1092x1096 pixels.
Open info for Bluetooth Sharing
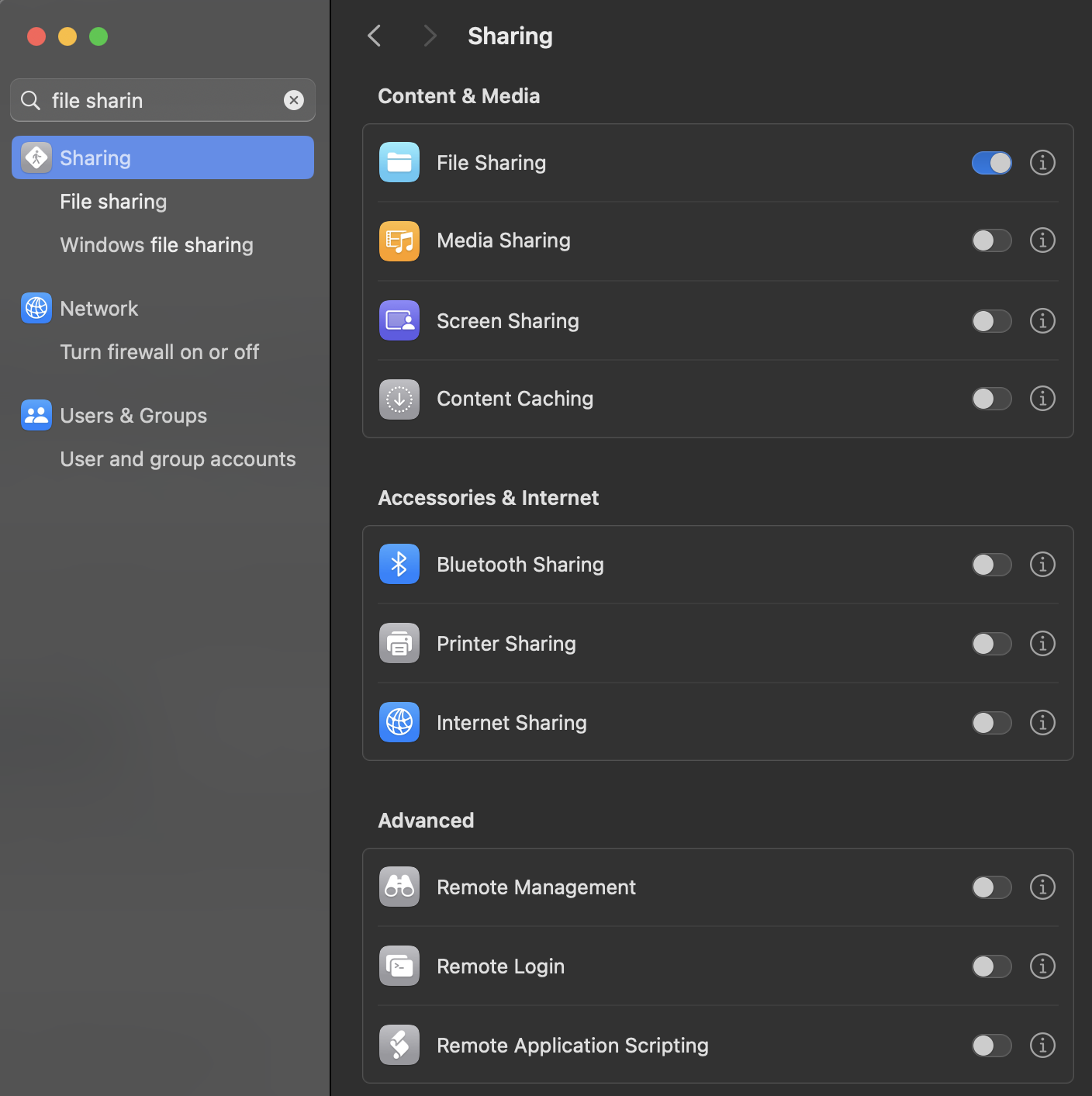(x=1042, y=565)
